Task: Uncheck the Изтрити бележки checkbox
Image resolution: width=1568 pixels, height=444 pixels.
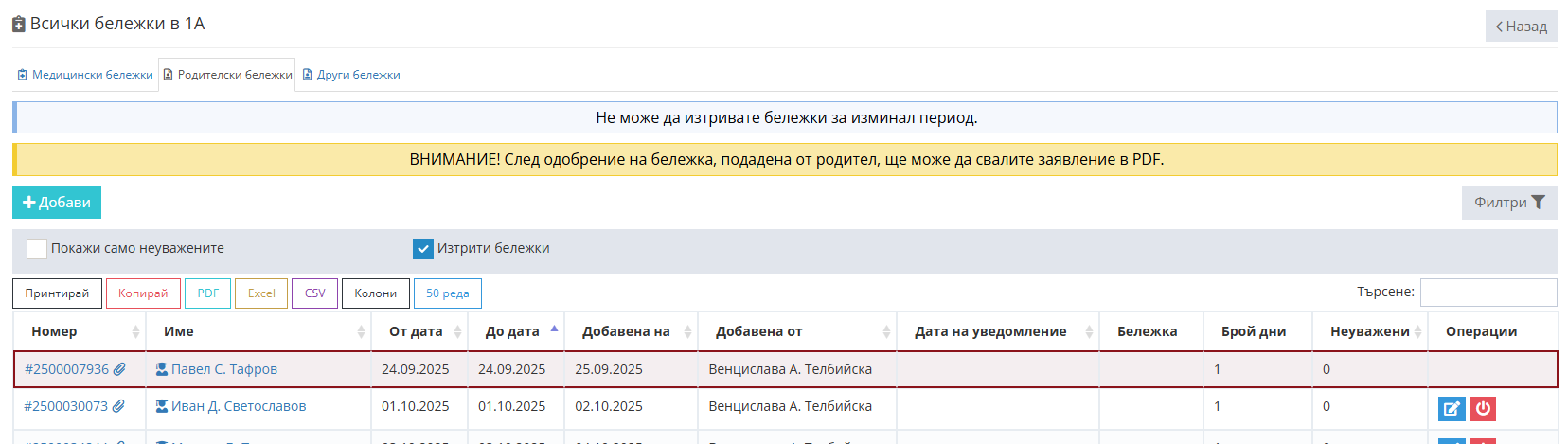Action: tap(423, 248)
